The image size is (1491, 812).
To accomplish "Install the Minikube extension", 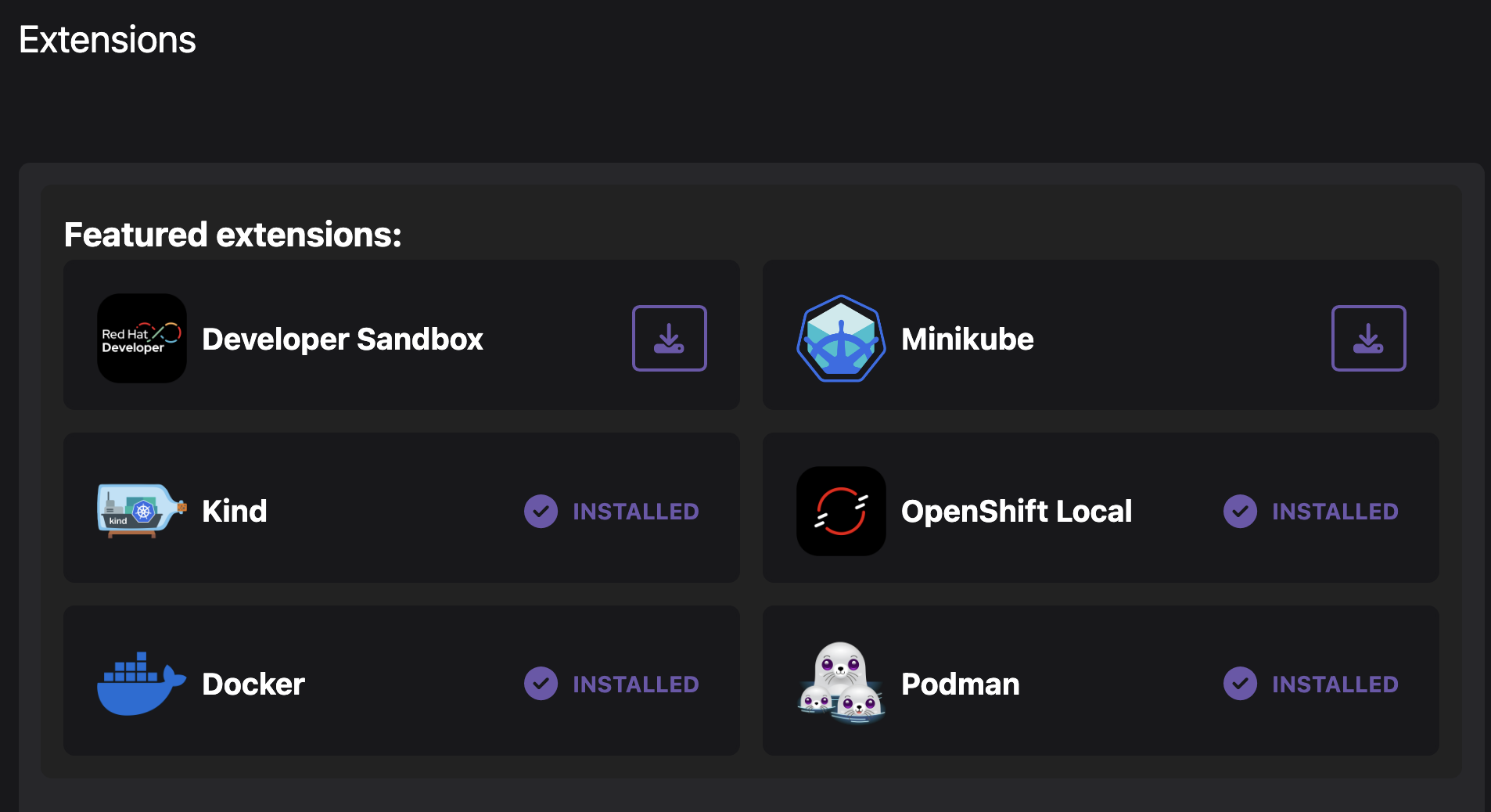I will pyautogui.click(x=1368, y=338).
